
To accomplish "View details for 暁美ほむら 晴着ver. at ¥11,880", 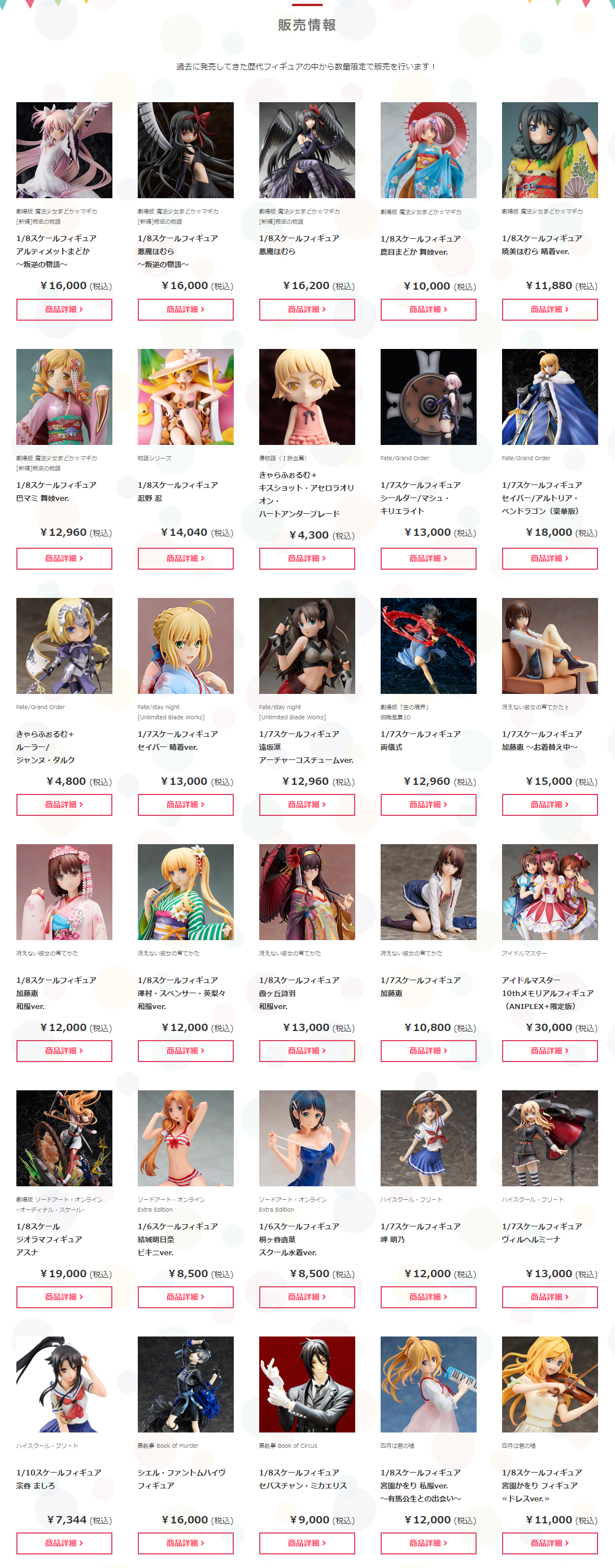I will pyautogui.click(x=549, y=309).
